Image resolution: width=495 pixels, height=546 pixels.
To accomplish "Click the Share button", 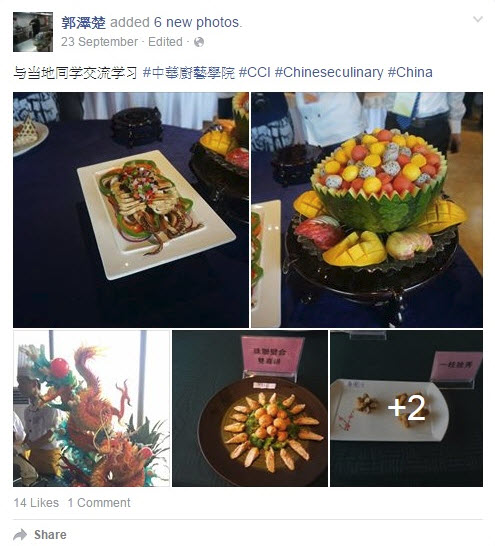I will tap(40, 535).
